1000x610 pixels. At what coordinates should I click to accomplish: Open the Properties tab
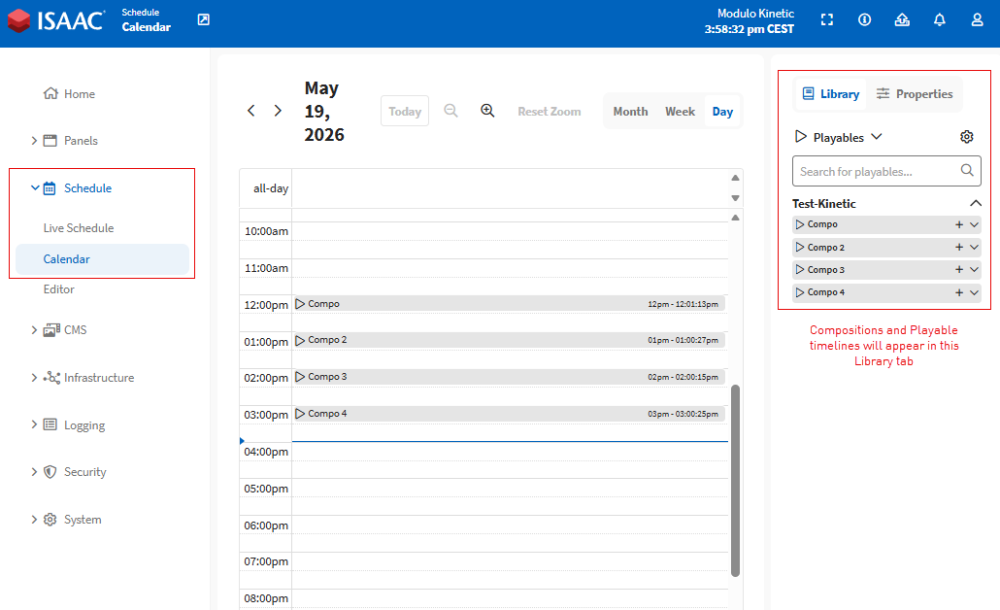click(x=915, y=94)
